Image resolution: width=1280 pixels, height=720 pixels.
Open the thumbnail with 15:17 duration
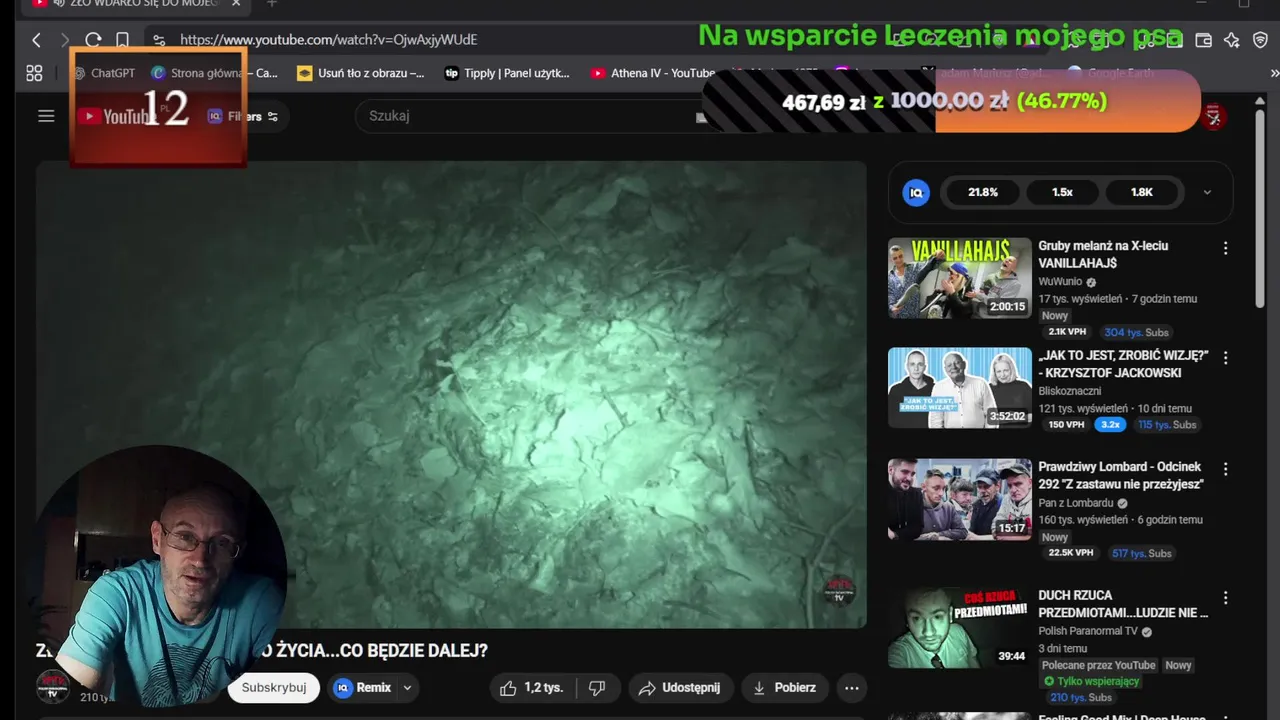(959, 499)
